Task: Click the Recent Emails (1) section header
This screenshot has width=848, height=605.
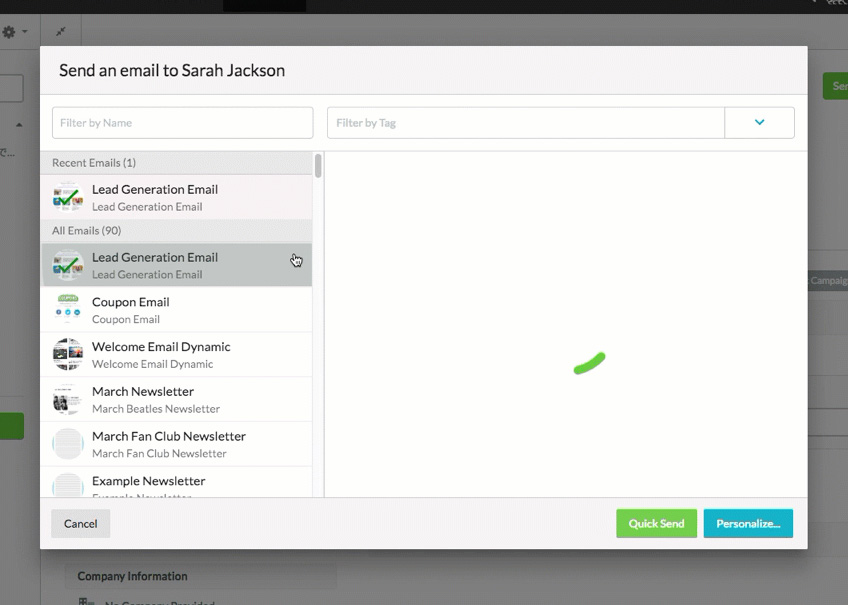Action: tap(176, 163)
